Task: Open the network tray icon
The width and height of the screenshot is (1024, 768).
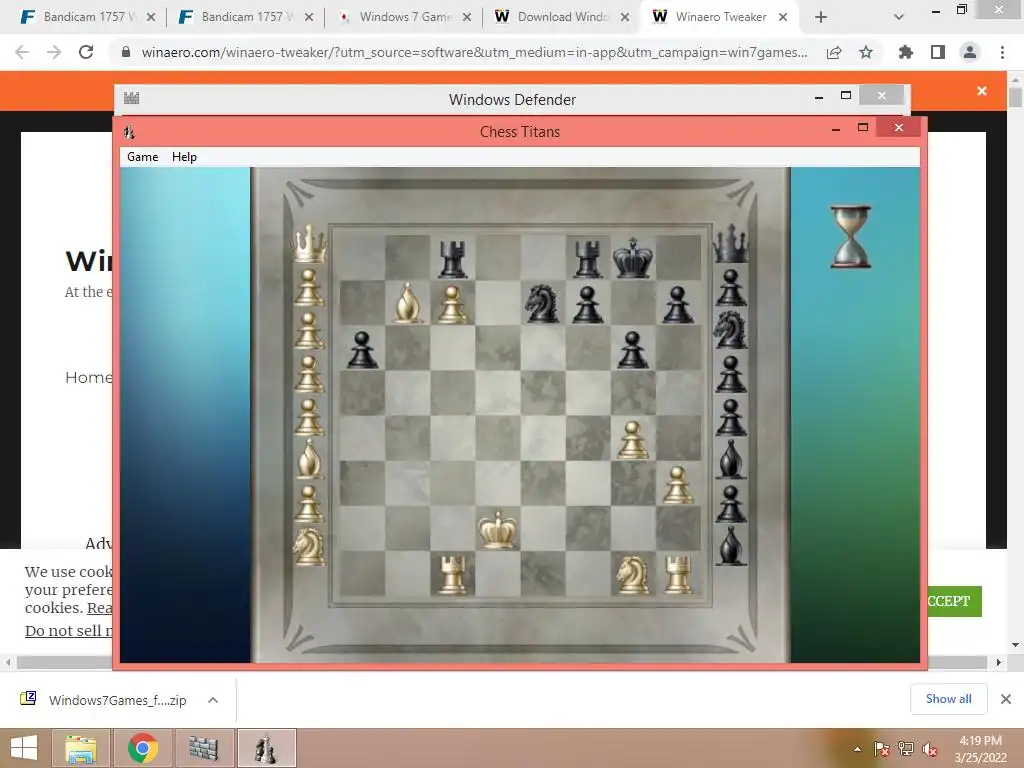Action: 906,749
